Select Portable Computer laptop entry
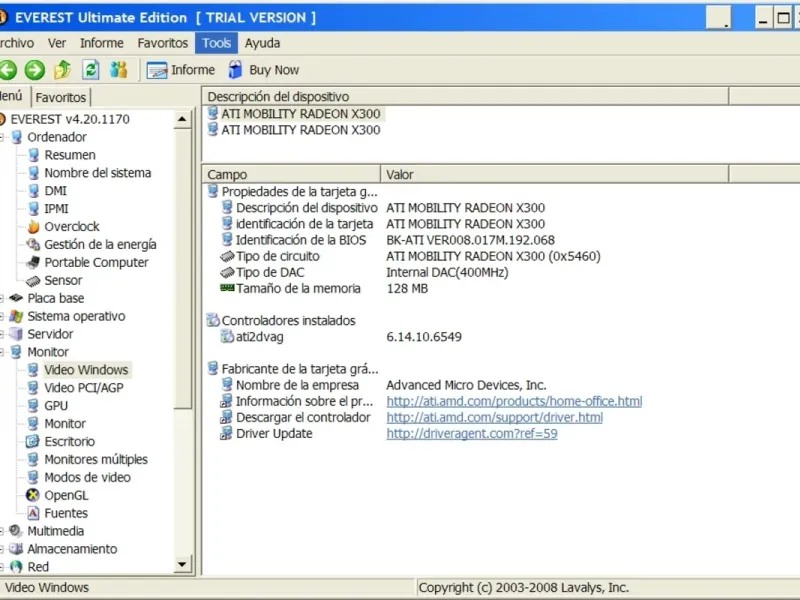 point(87,262)
